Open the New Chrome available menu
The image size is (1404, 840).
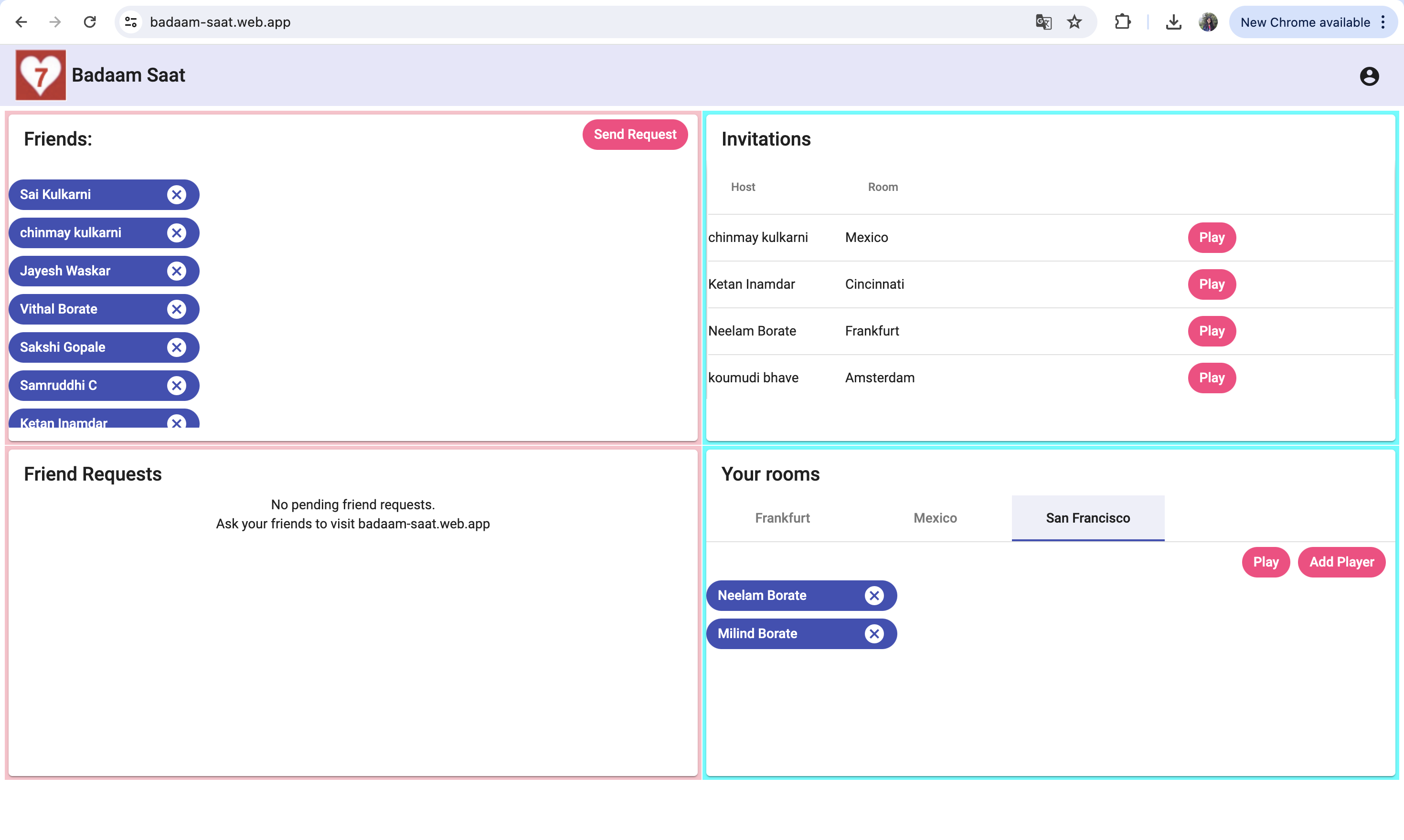click(1312, 22)
